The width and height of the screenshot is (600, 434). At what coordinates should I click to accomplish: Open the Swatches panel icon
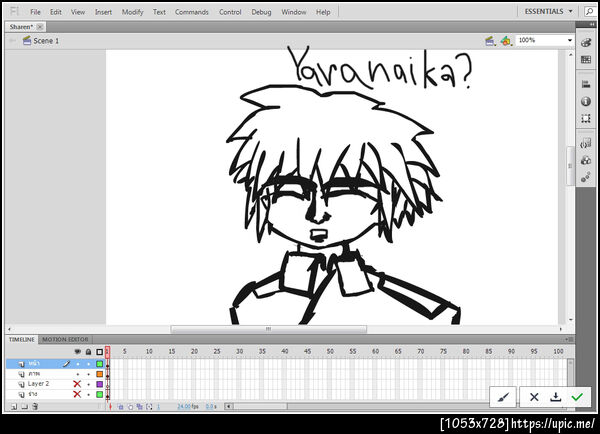586,59
